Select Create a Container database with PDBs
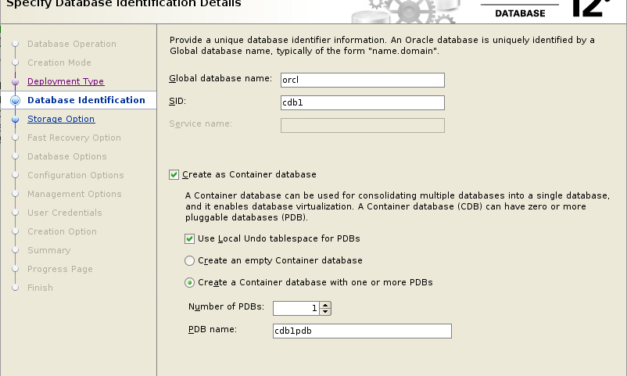The height and width of the screenshot is (376, 627). coord(190,283)
